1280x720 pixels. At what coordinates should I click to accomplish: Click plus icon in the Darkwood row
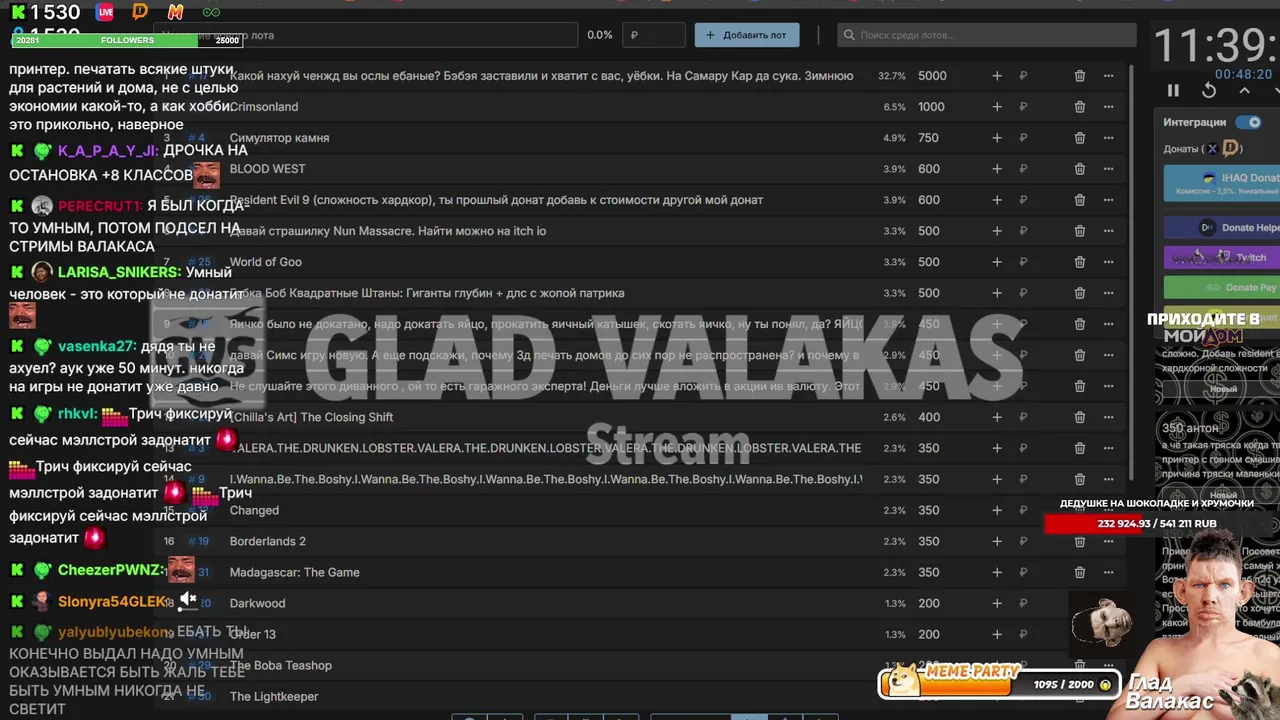coord(997,603)
